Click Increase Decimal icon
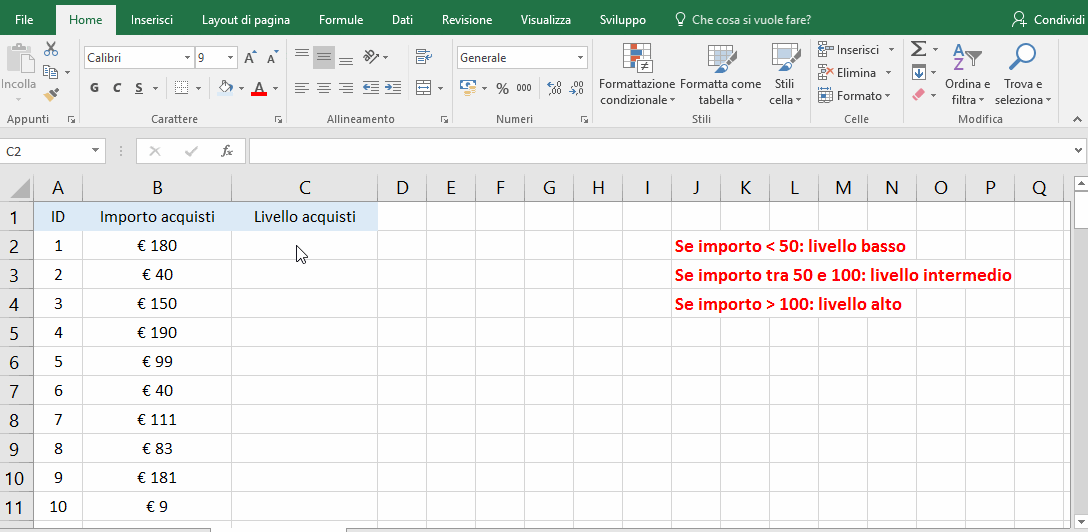 click(x=554, y=88)
